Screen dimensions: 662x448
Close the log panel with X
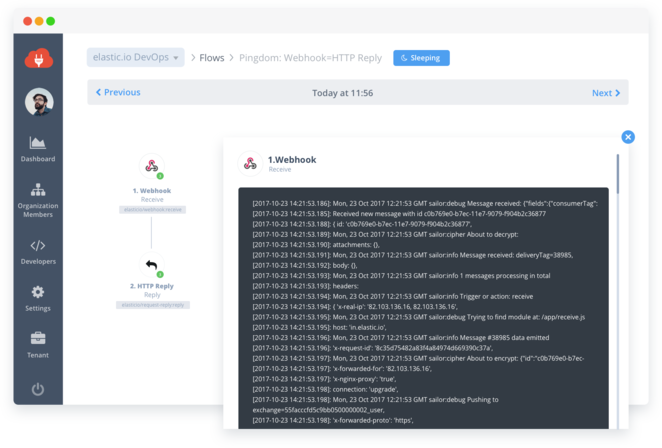[x=628, y=137]
